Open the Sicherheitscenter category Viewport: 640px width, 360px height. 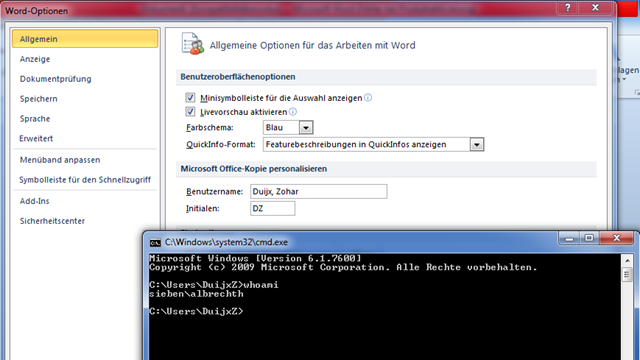52,221
